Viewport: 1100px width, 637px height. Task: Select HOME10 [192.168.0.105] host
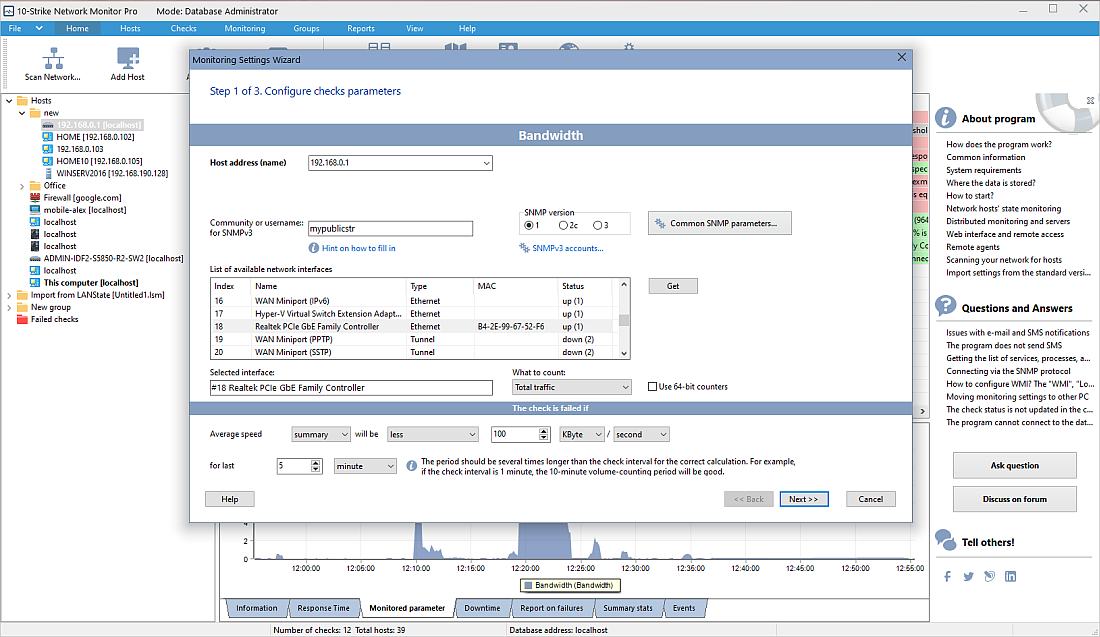99,161
